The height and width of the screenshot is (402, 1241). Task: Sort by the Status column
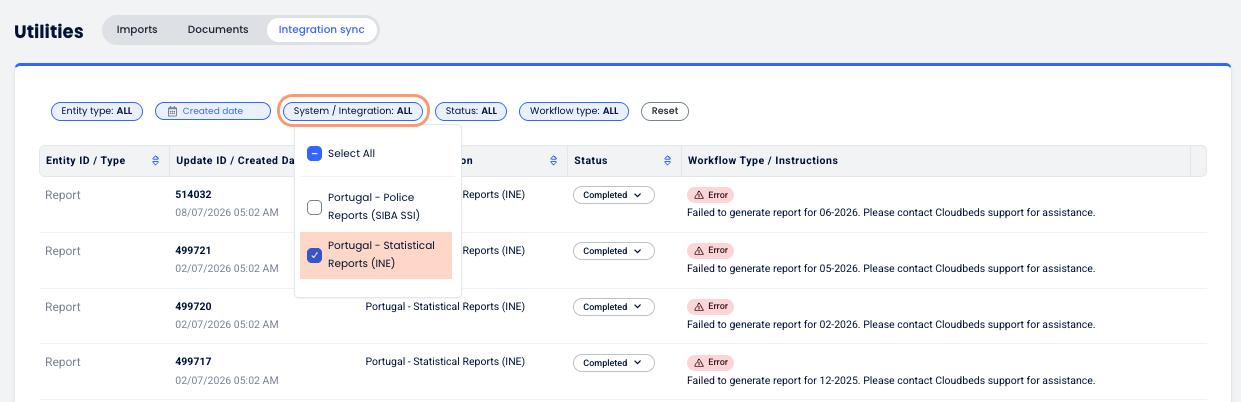[668, 161]
